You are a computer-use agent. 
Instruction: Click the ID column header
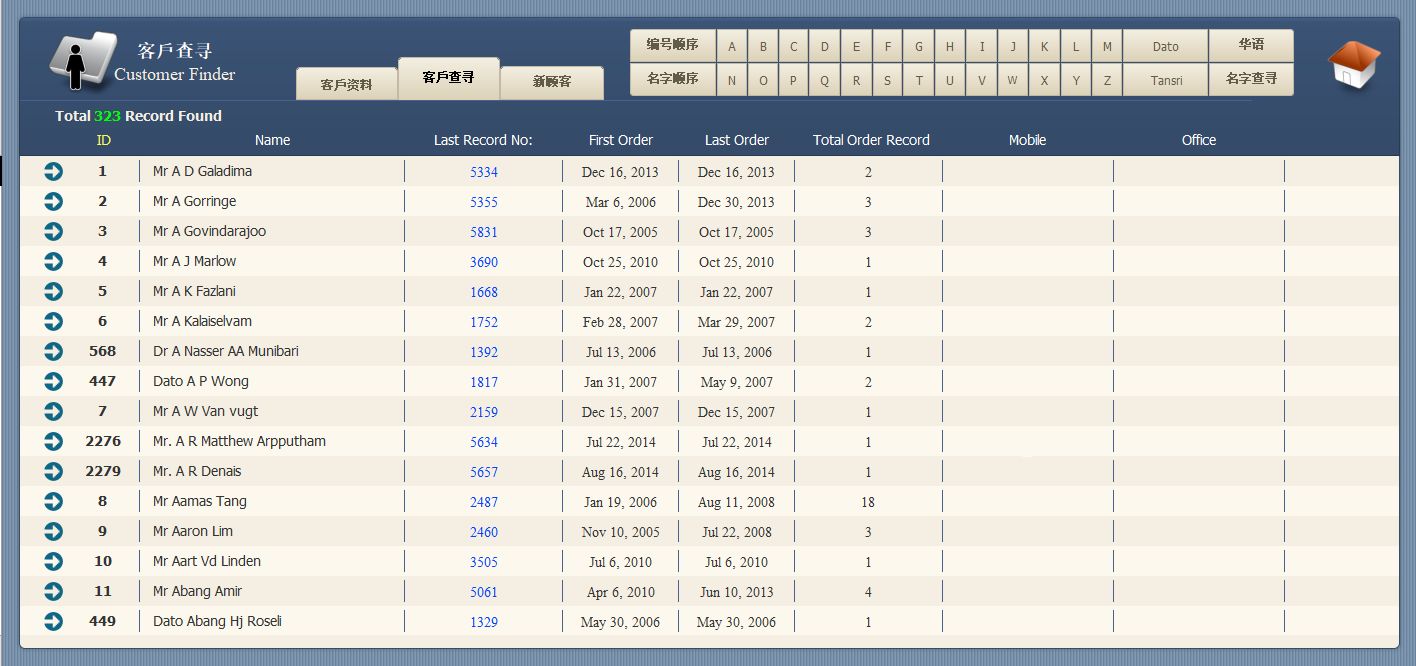(103, 140)
